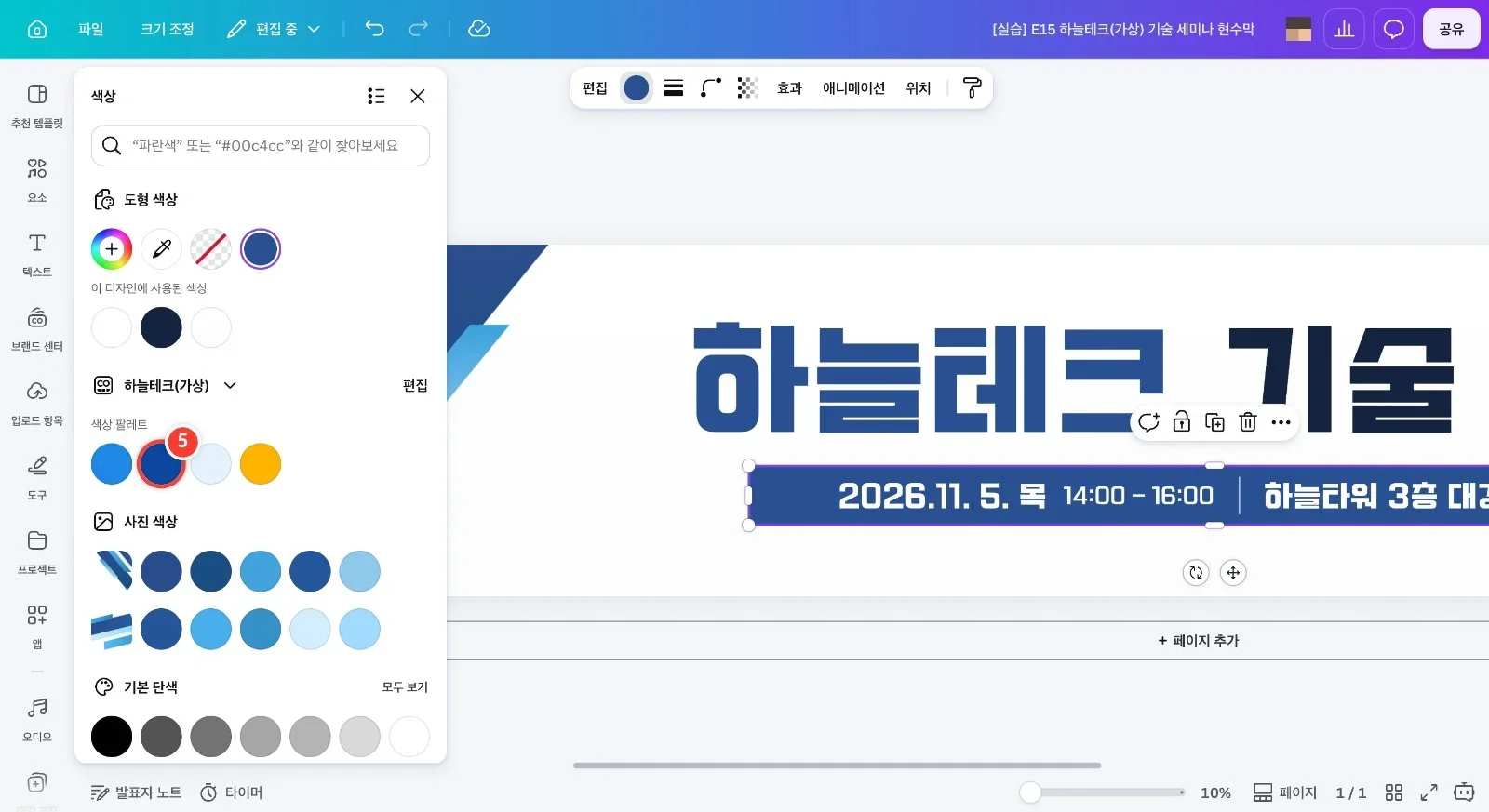Select the orange palette color swatch
Viewport: 1489px width, 812px height.
261,463
